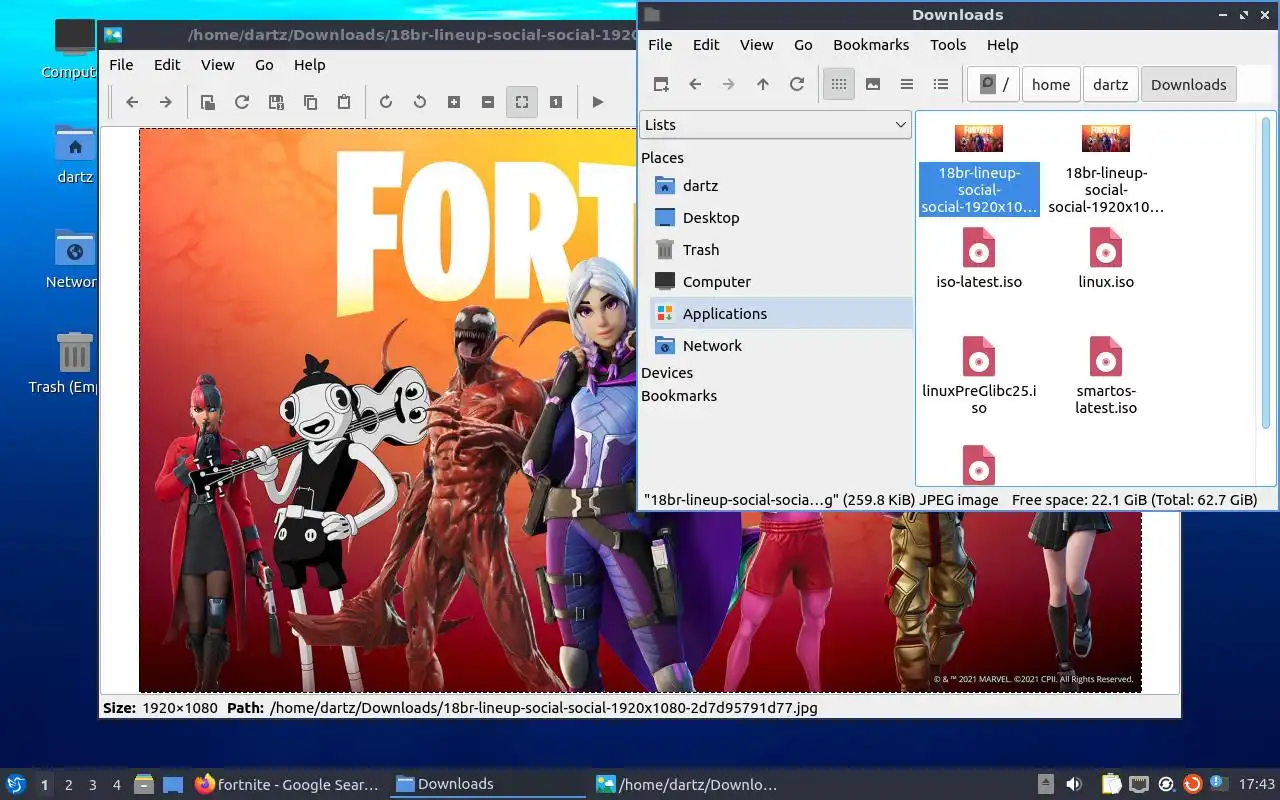Open Edit menu in image viewer
1280x800 pixels.
click(x=167, y=65)
